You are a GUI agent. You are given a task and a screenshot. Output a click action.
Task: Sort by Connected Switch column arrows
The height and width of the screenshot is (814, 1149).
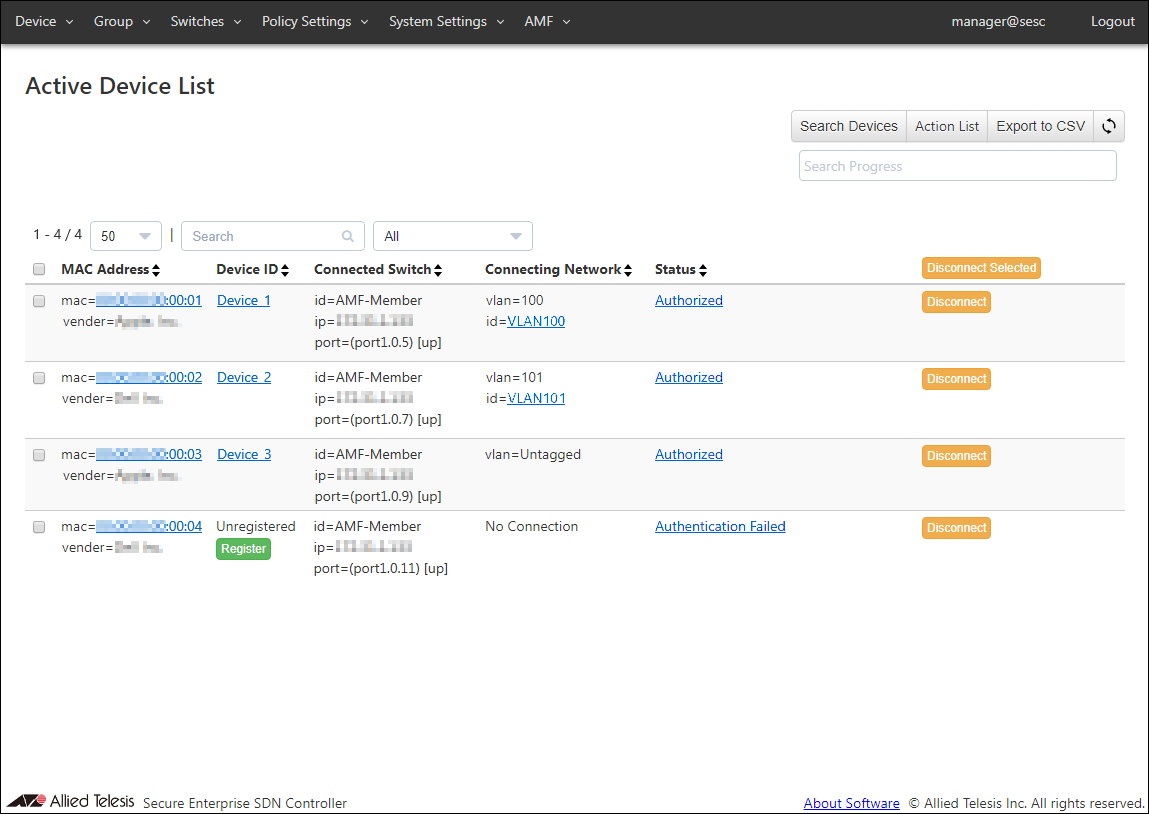point(438,270)
